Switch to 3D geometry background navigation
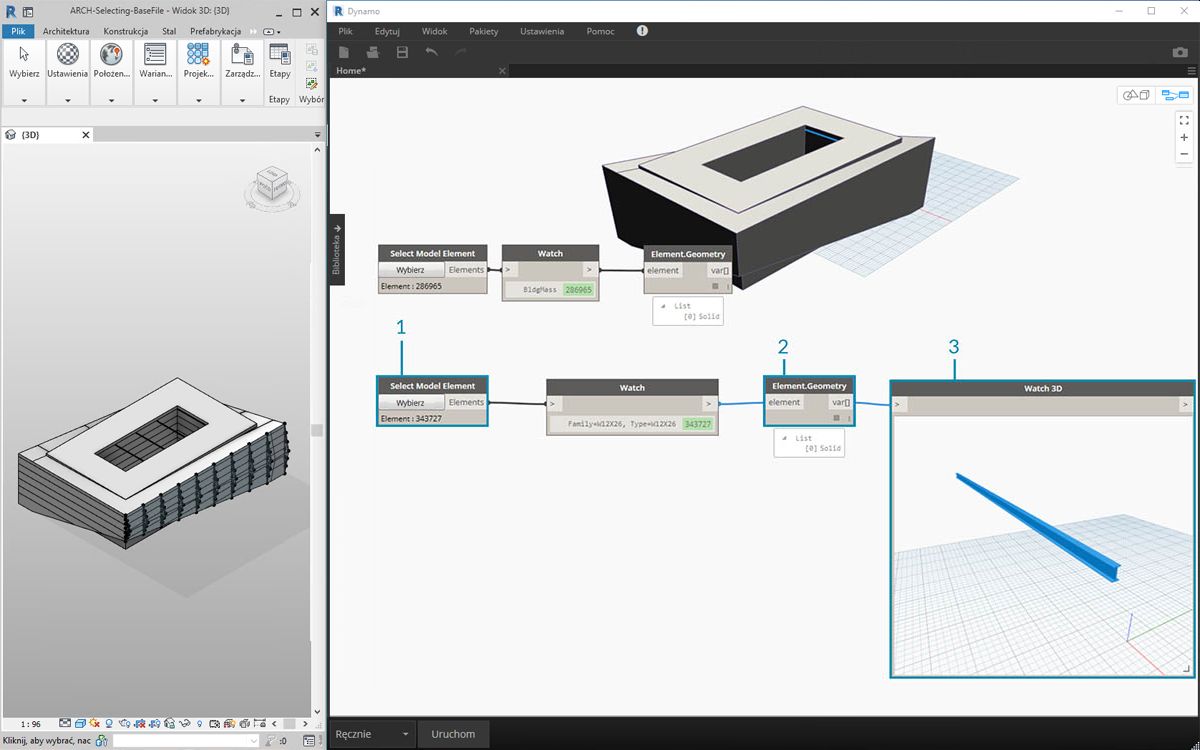This screenshot has height=750, width=1200. [1137, 95]
